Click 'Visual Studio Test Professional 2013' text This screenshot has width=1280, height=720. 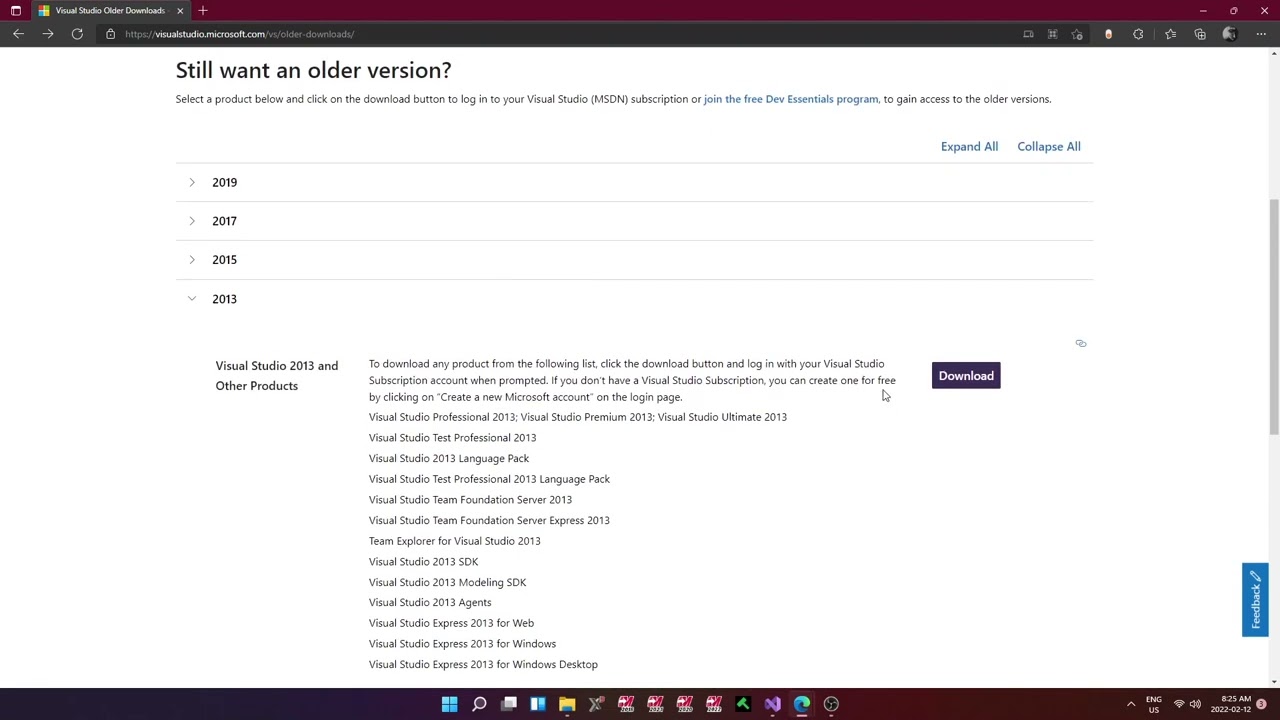click(452, 438)
